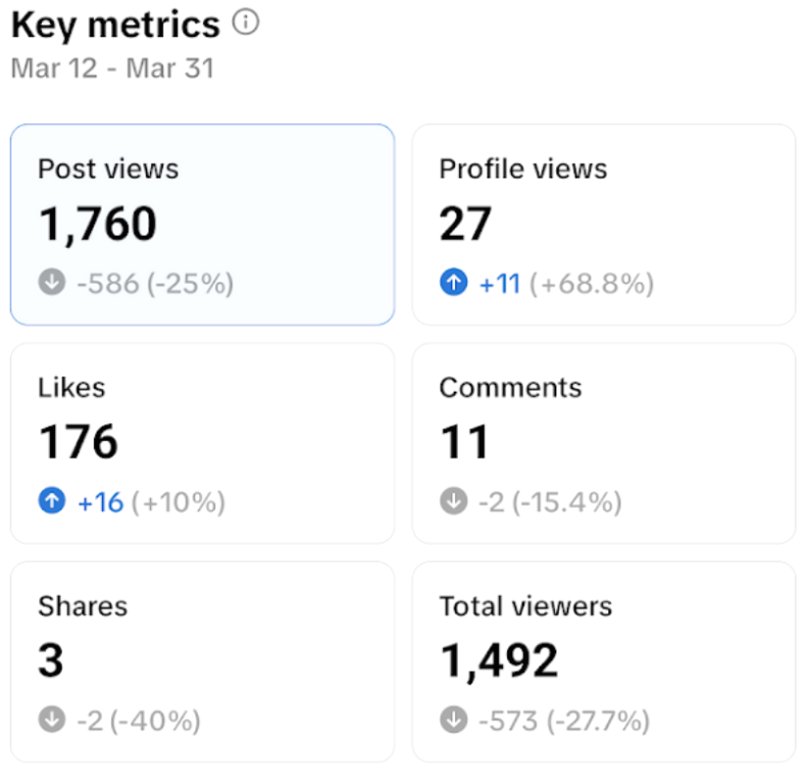Click the +16 likes change value
This screenshot has height=770, width=800.
[x=100, y=502]
